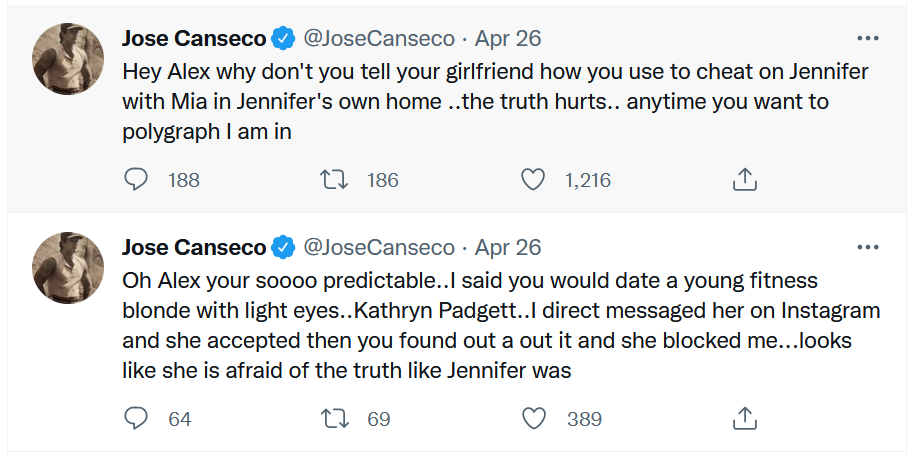Open Jose Canseco avatar on second tweet
This screenshot has width=907, height=455.
(x=68, y=268)
